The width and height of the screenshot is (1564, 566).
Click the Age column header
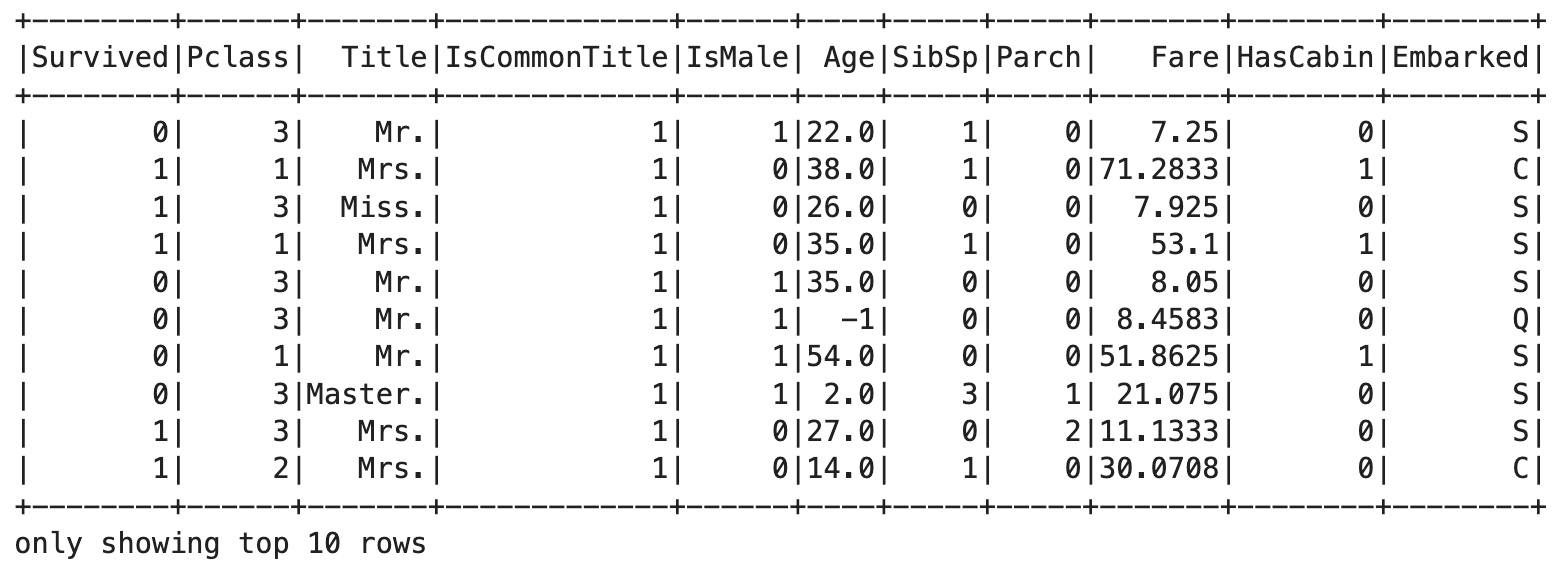point(849,58)
